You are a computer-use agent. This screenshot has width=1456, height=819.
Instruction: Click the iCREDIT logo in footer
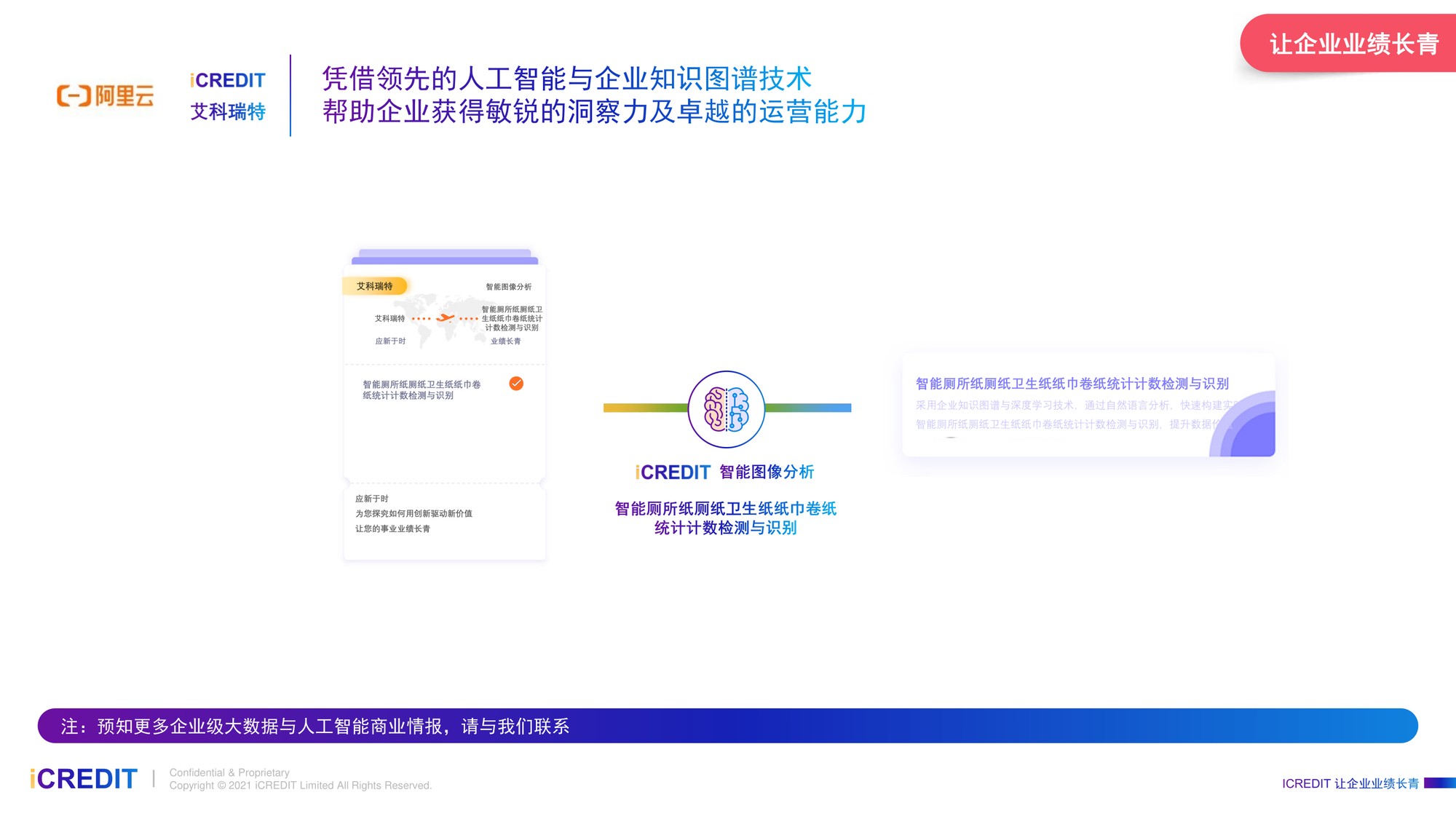[84, 779]
